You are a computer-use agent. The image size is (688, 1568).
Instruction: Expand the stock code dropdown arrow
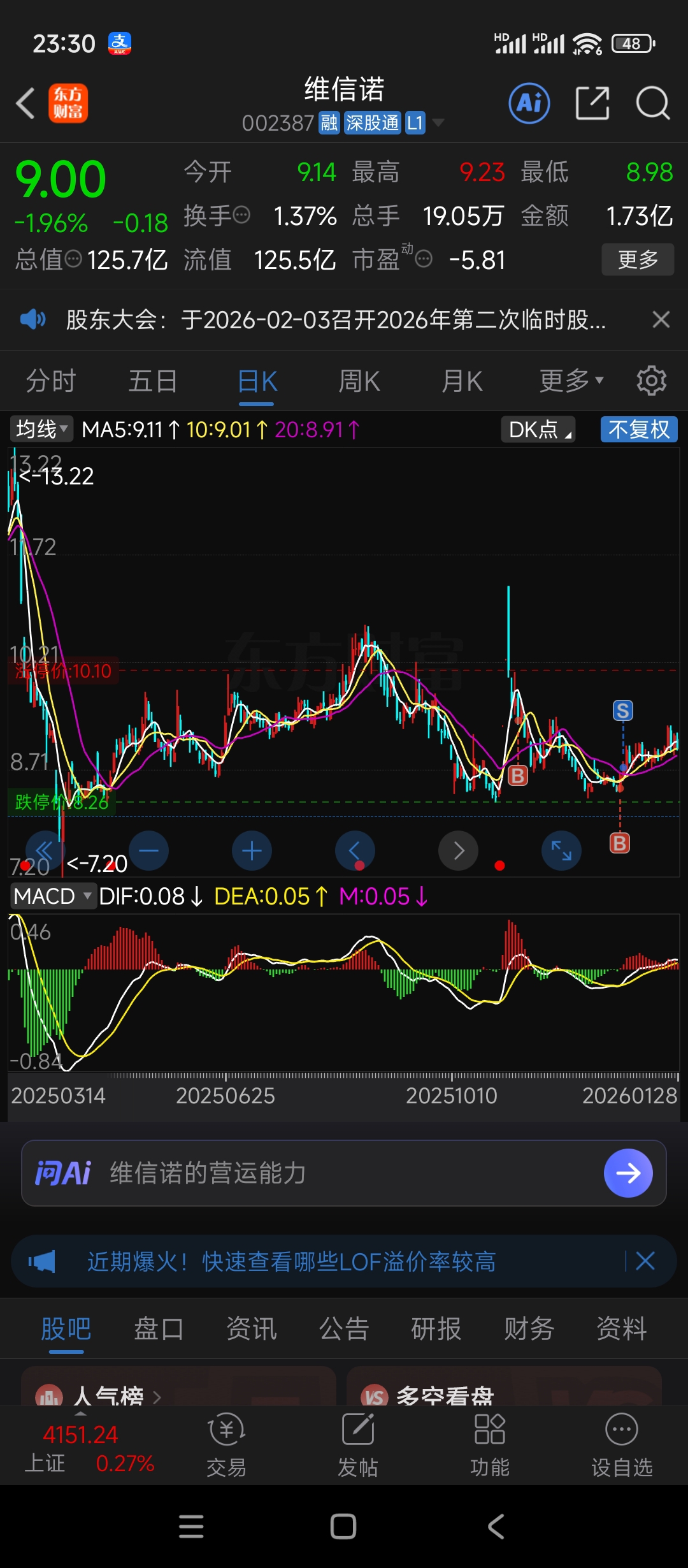click(438, 122)
